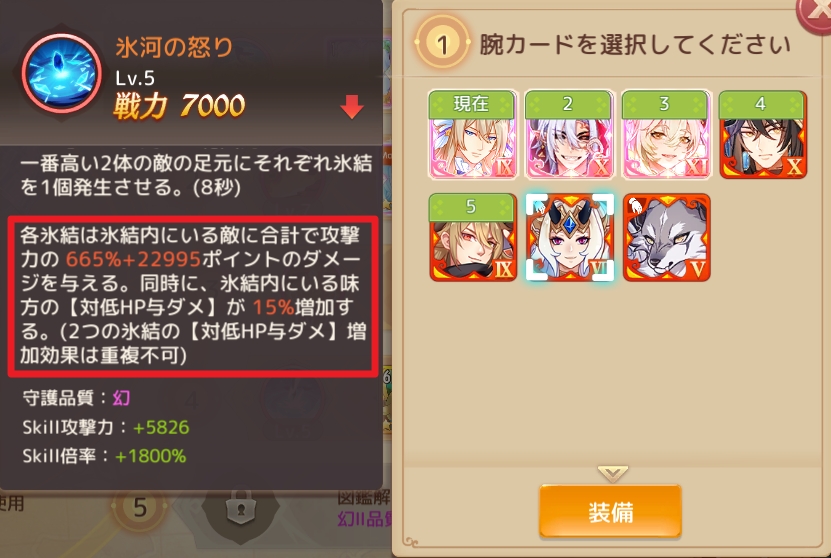Image resolution: width=831 pixels, height=558 pixels.
Task: Click the red-outlined skill description box
Action: click(x=193, y=296)
